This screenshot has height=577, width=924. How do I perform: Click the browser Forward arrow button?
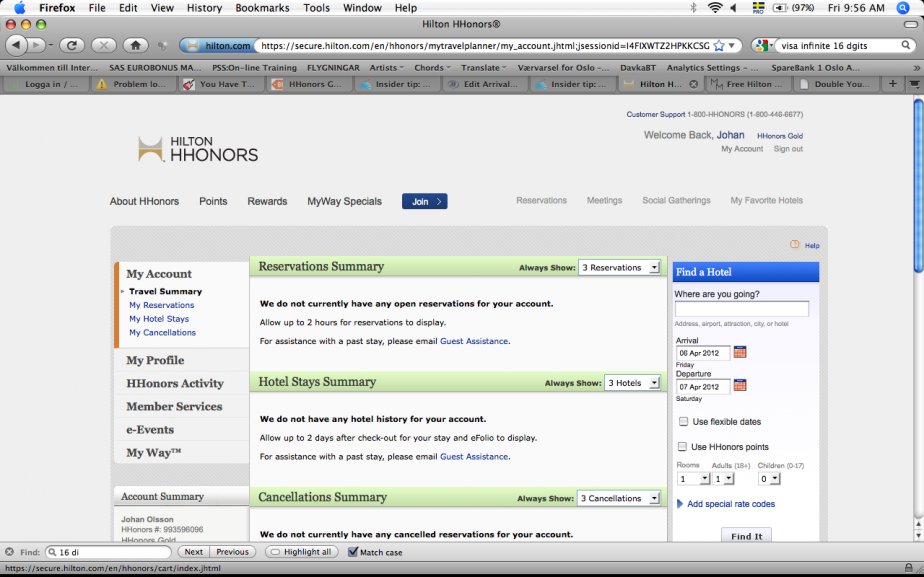(36, 45)
